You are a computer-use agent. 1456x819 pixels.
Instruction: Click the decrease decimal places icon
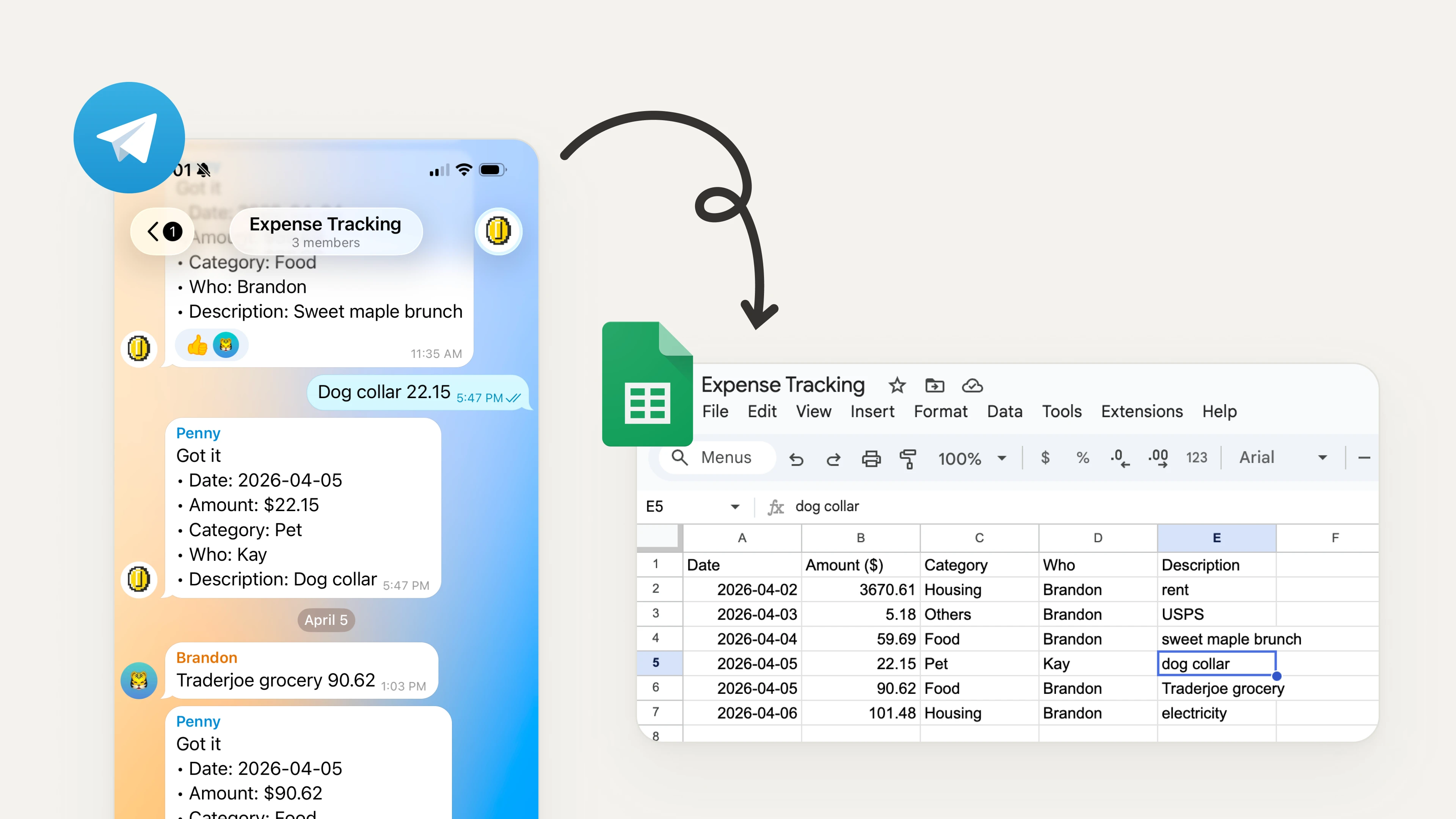[x=1119, y=457]
